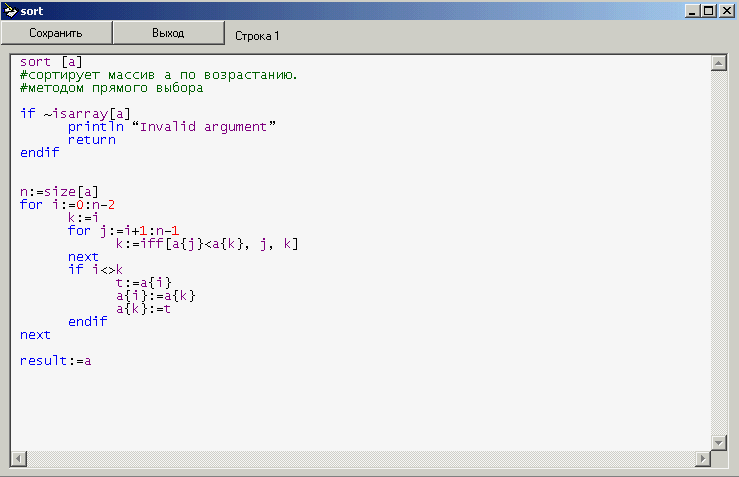Click the 'n:=size[a]' line
The height and width of the screenshot is (477, 739).
pyautogui.click(x=59, y=192)
